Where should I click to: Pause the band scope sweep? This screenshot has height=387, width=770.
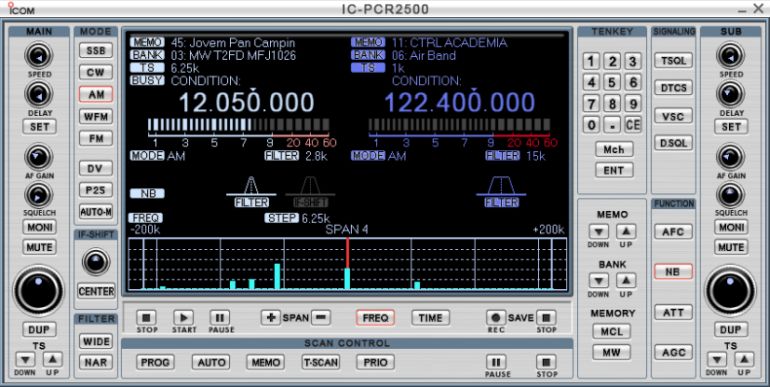[220, 318]
